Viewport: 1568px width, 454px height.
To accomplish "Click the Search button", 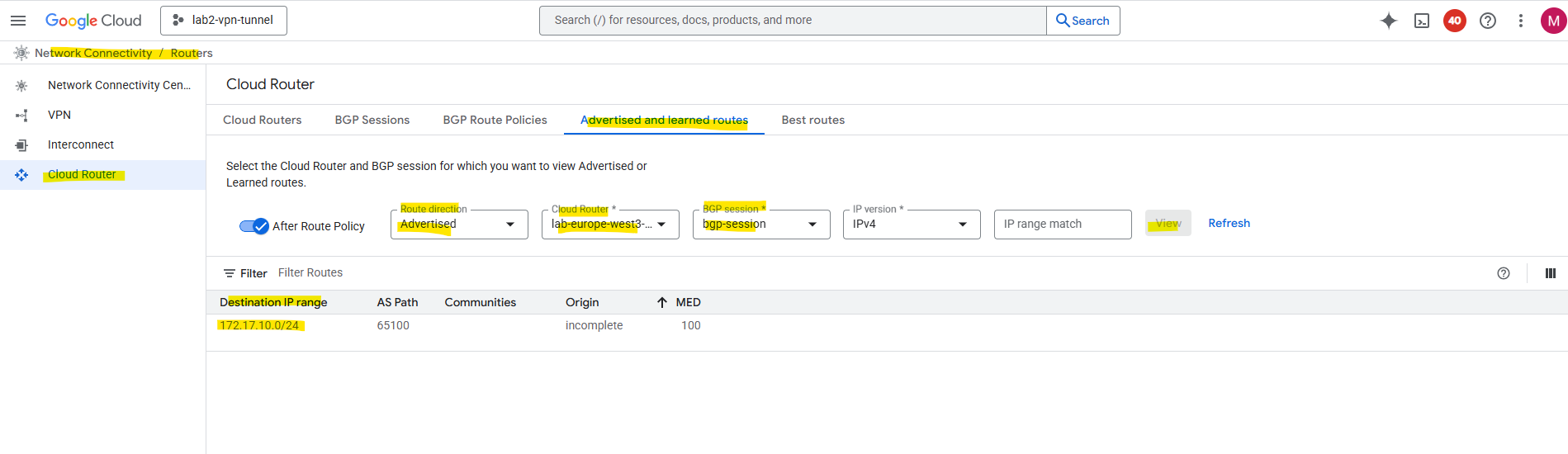I will [1082, 21].
